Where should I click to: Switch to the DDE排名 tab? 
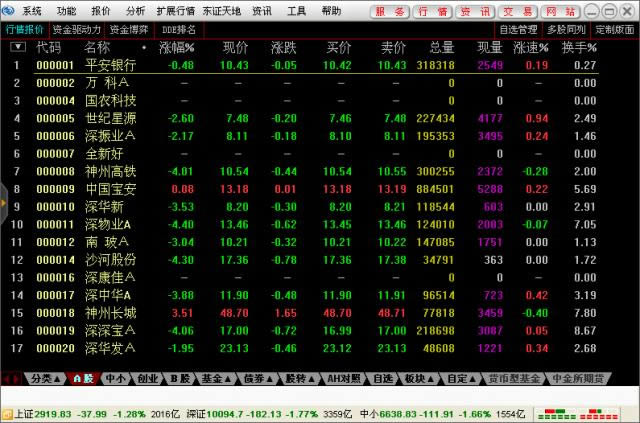[x=179, y=29]
